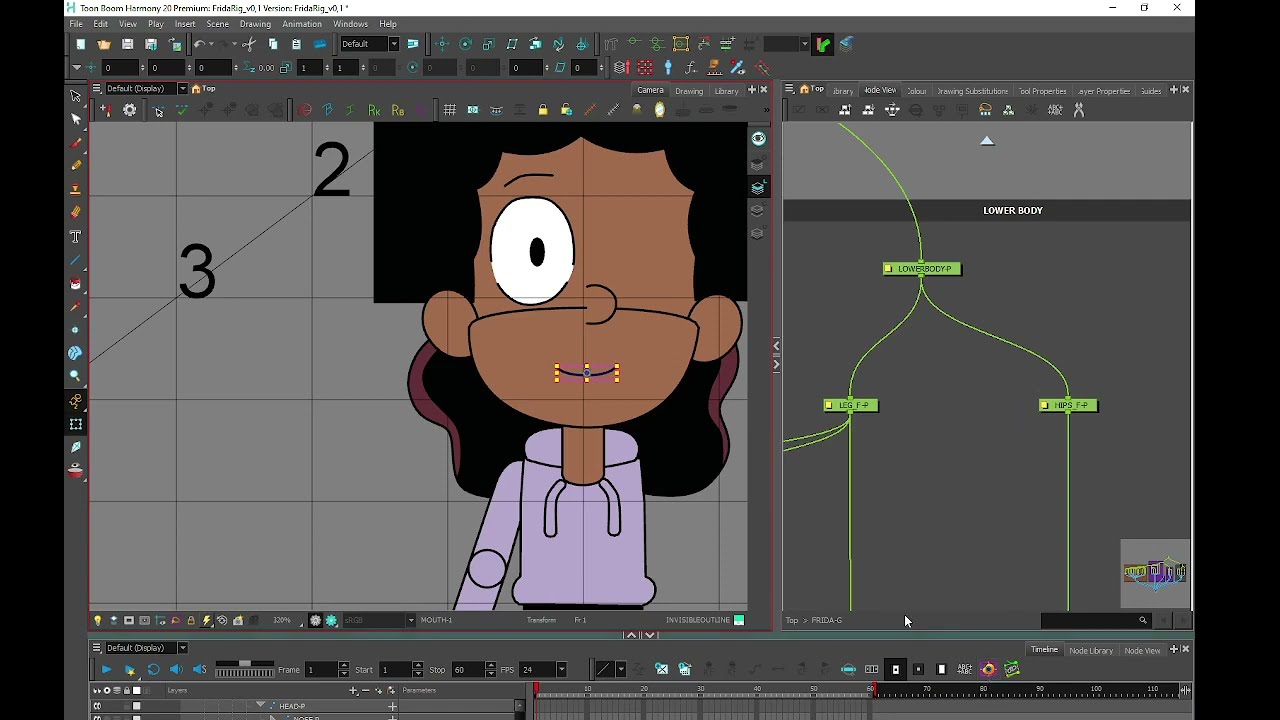Viewport: 1280px width, 720px height.
Task: Click the Paste clipboard icon
Action: (x=296, y=44)
